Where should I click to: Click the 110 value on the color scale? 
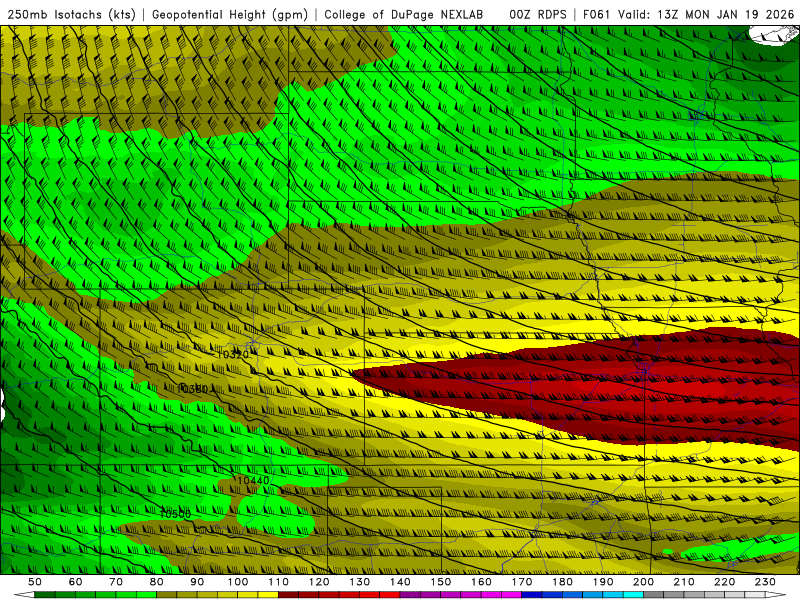pos(279,582)
